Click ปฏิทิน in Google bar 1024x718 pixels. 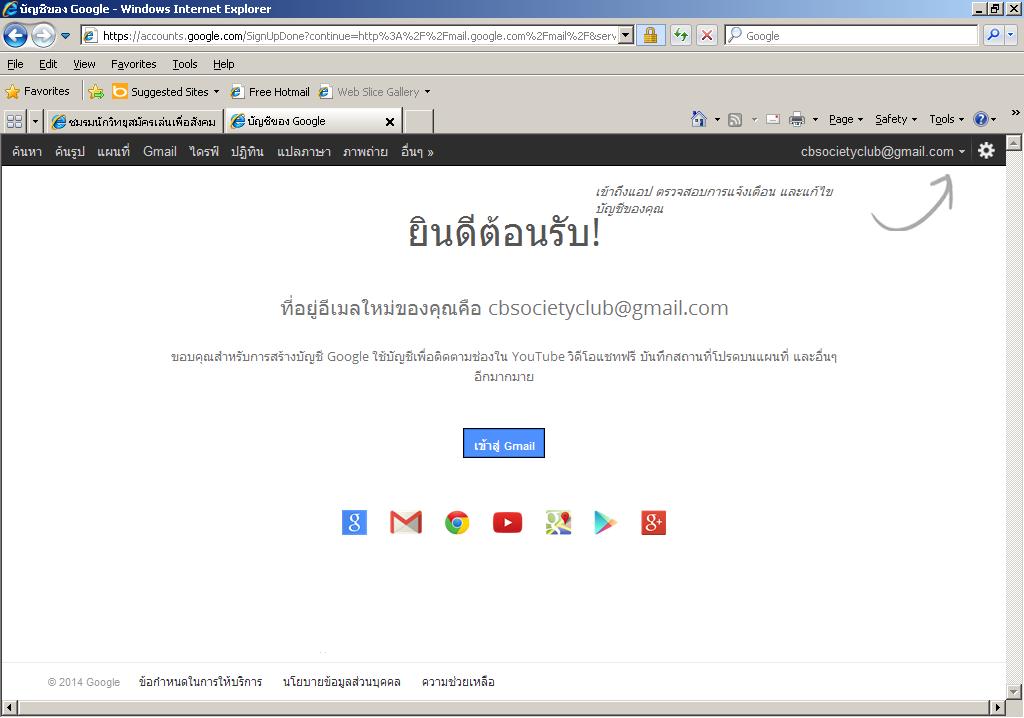point(247,152)
